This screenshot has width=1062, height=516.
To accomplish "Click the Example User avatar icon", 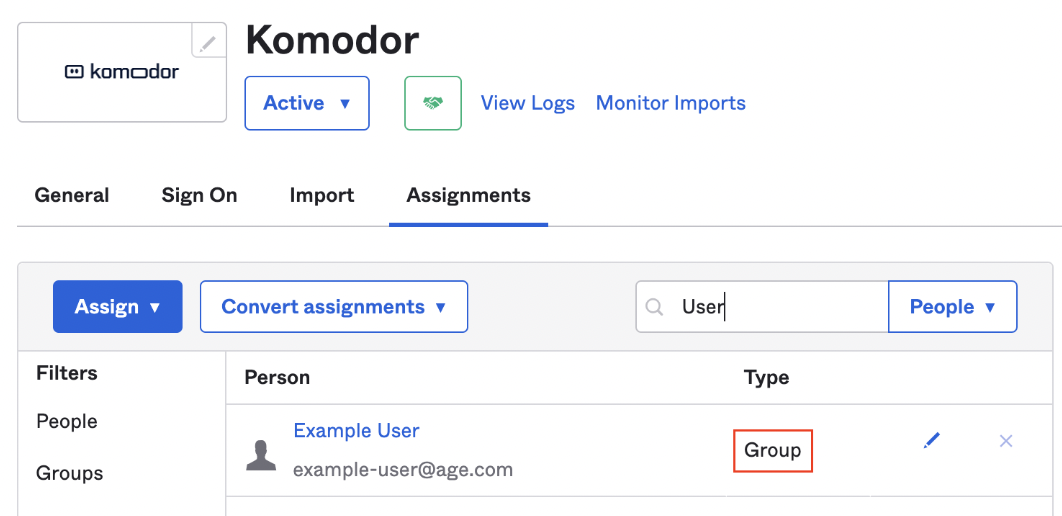I will (261, 455).
